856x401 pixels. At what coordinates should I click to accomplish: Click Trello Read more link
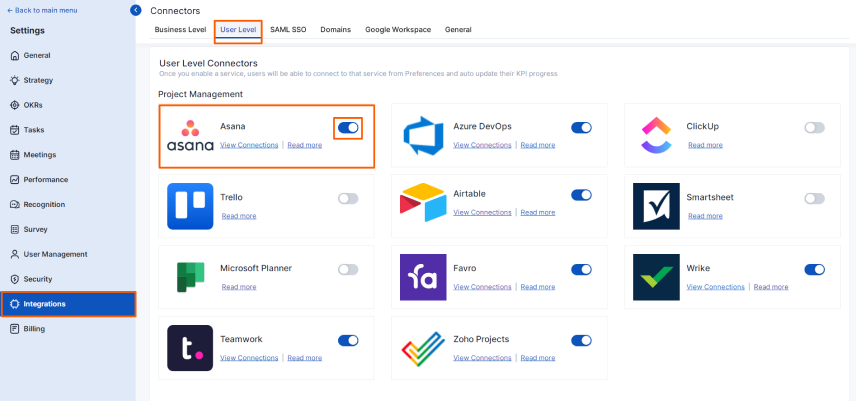tap(239, 216)
